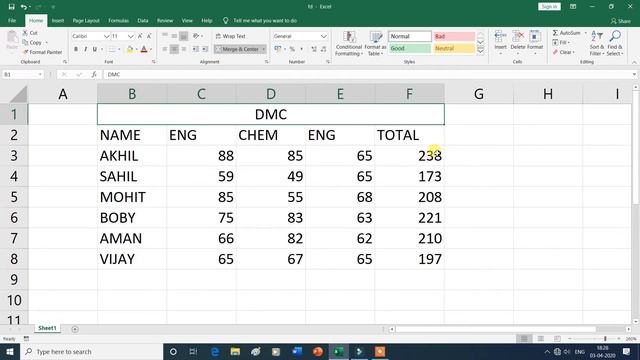This screenshot has width=640, height=360.
Task: Click the red Font Color A icon
Action: point(144,49)
